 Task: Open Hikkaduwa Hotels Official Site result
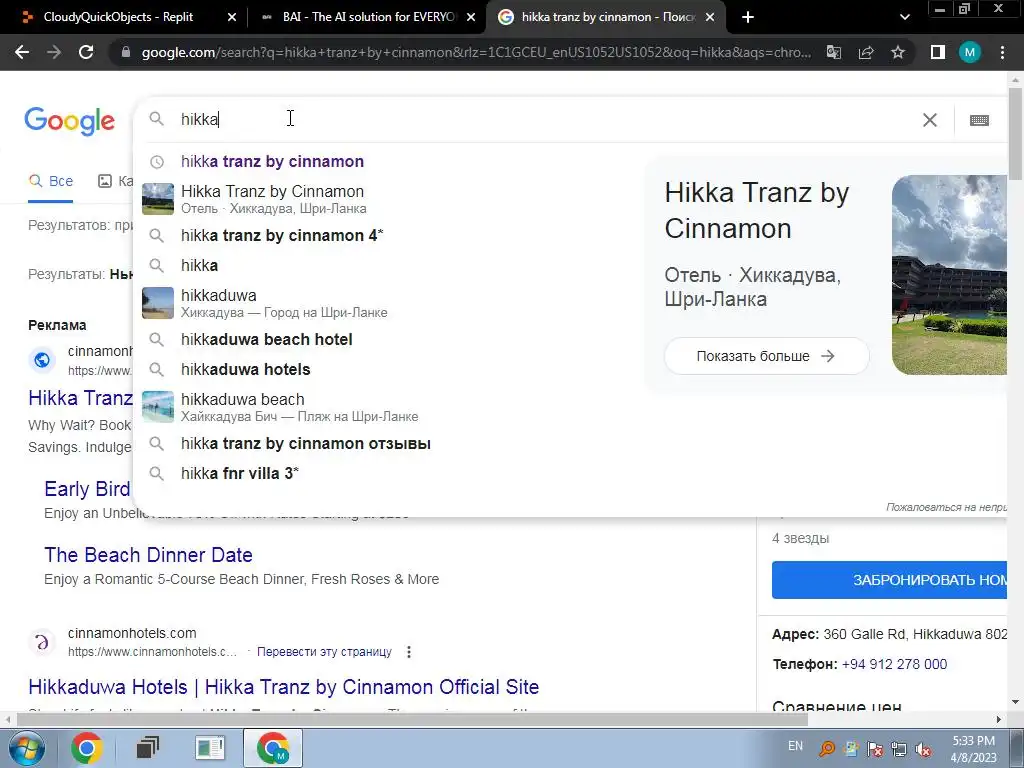(283, 687)
